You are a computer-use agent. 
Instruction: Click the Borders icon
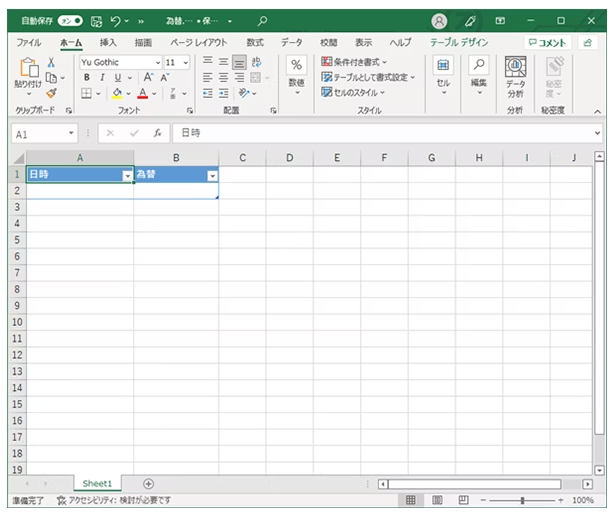coord(86,93)
